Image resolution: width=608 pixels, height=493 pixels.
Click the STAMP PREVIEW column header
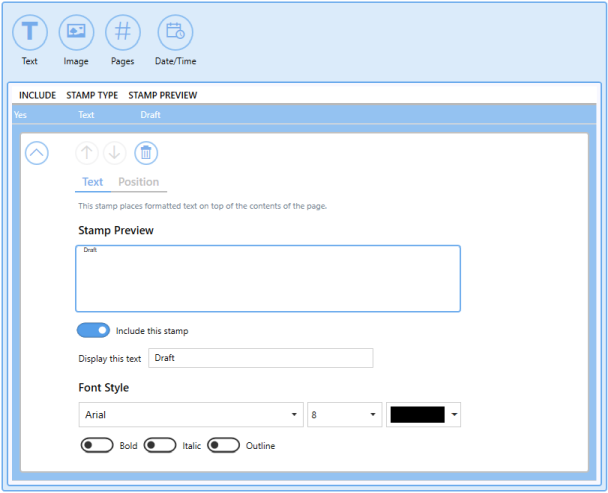pyautogui.click(x=163, y=95)
